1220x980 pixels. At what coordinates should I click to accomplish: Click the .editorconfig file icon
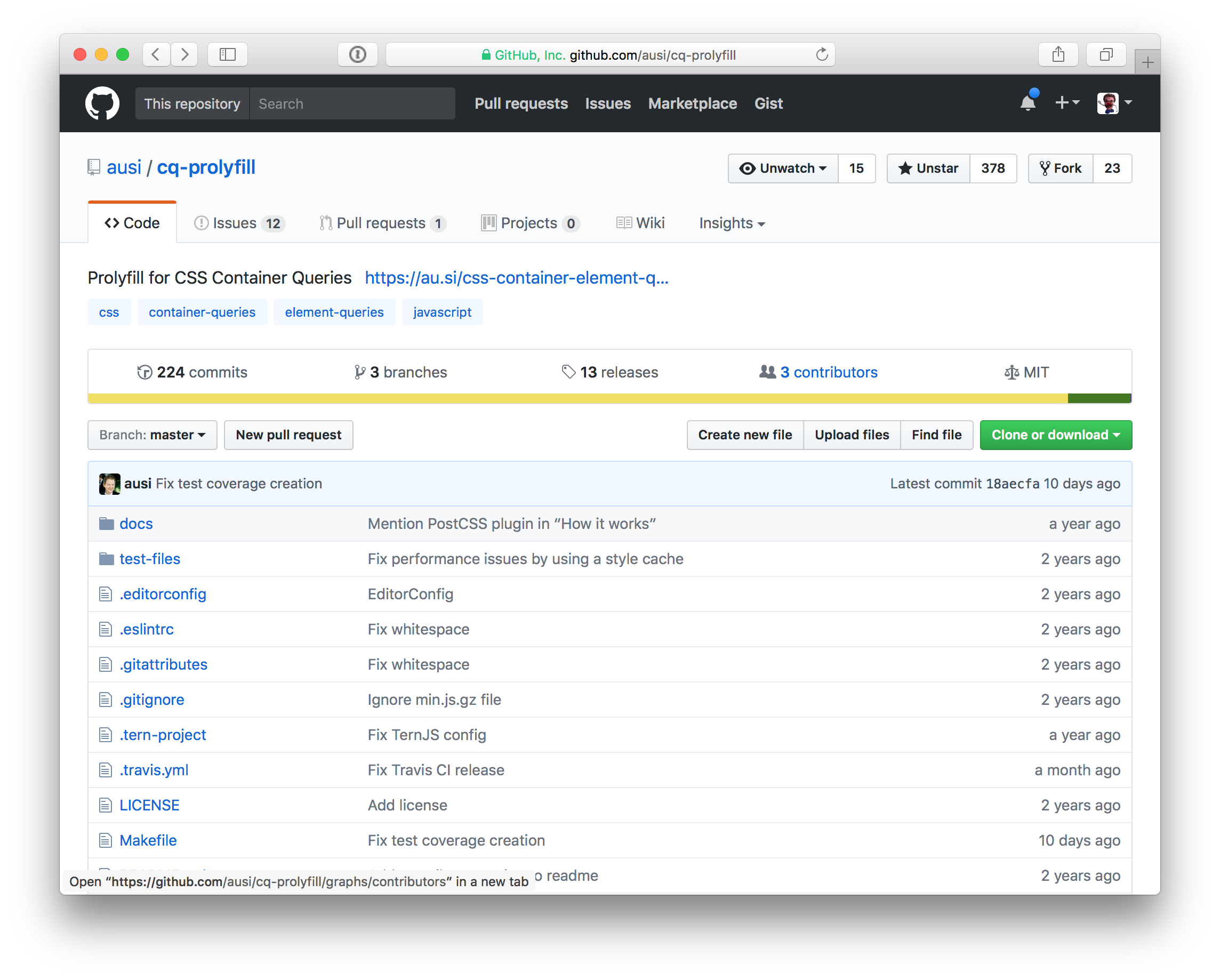[x=105, y=593]
